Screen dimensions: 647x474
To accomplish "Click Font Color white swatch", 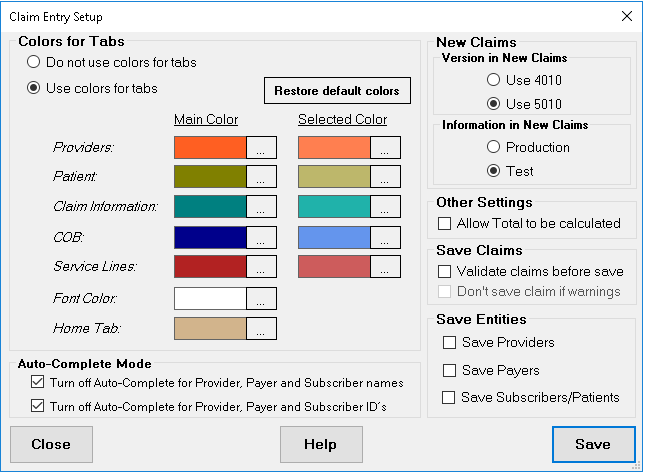I will pyautogui.click(x=210, y=298).
